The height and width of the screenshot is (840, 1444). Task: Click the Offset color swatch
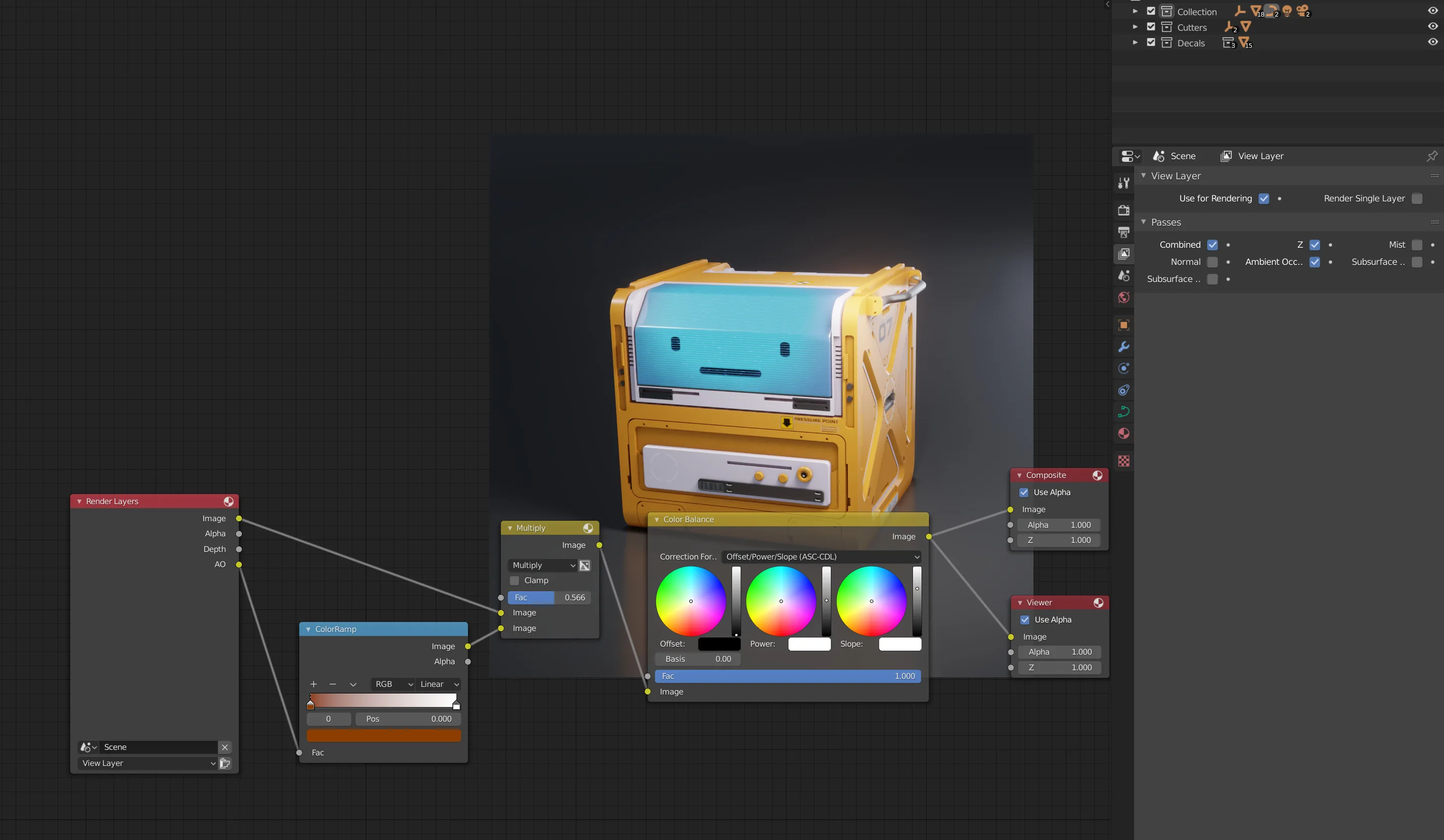click(719, 644)
